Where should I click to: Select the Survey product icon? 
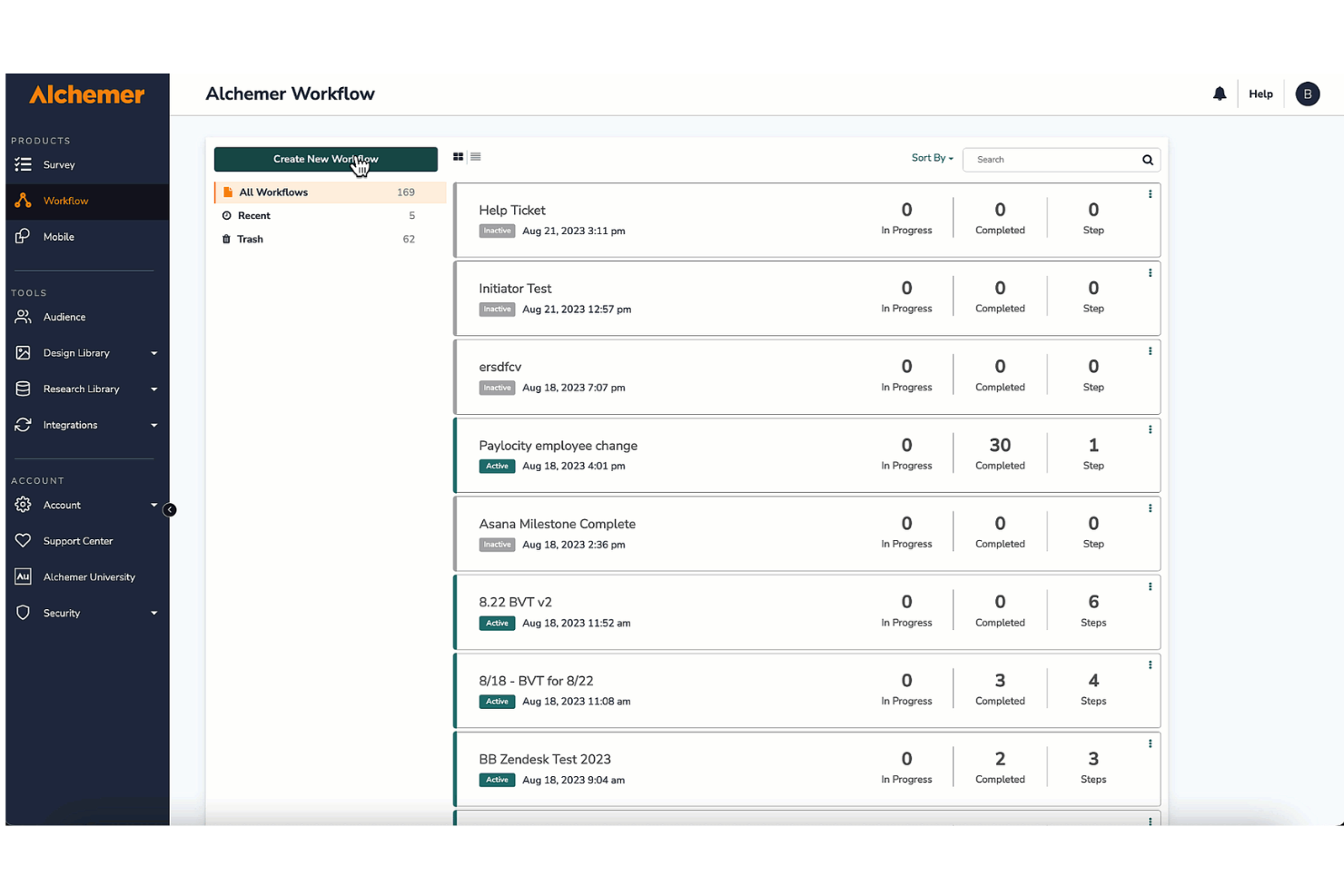click(23, 164)
